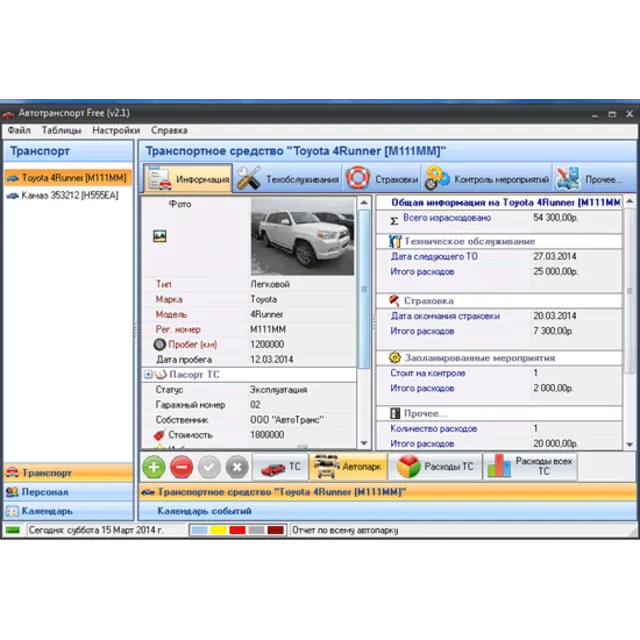Click the bar chart icon on Расходы всех ТС
Image resolution: width=640 pixels, height=640 pixels.
pyautogui.click(x=499, y=466)
